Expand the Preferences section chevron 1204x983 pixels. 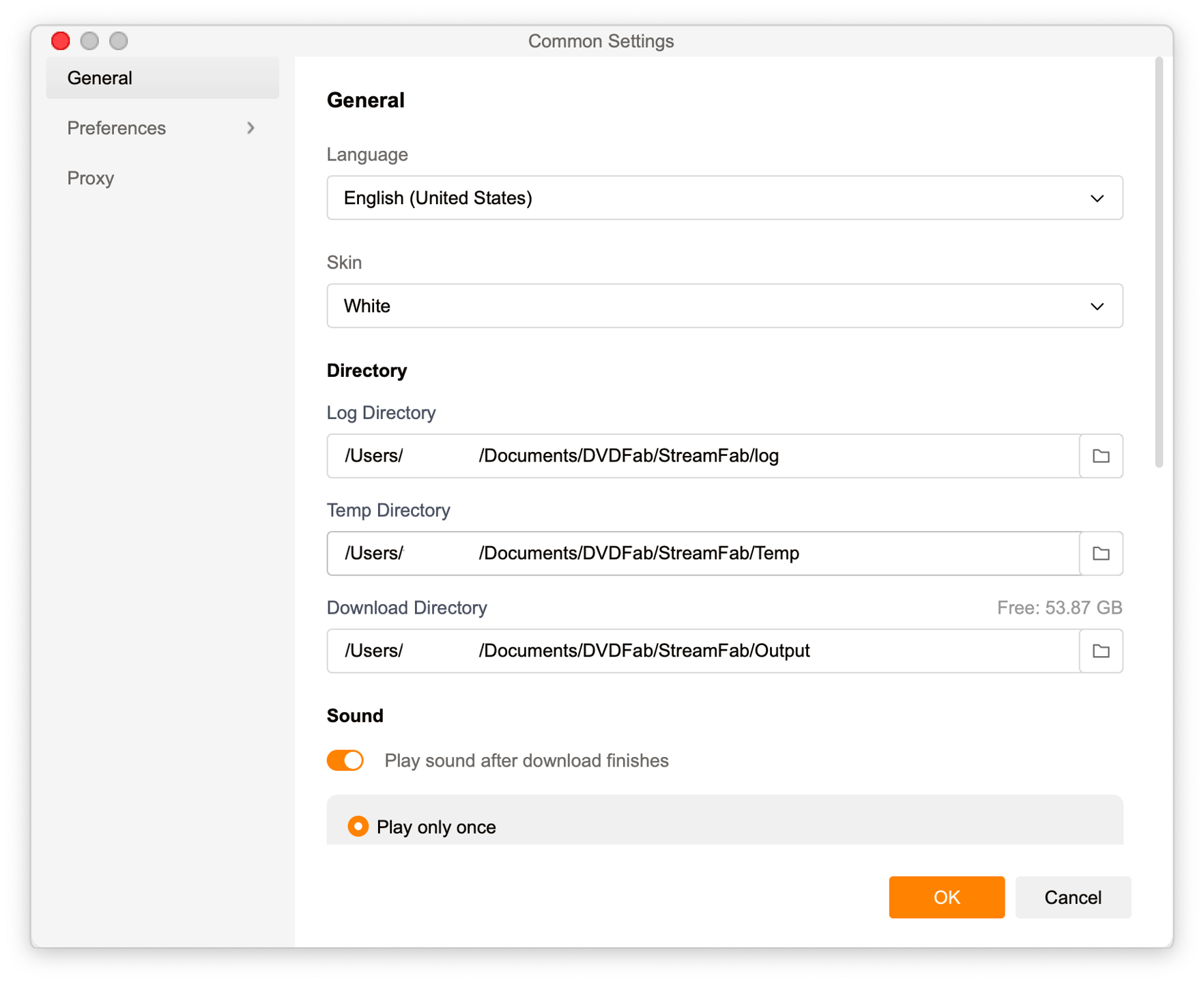[250, 128]
